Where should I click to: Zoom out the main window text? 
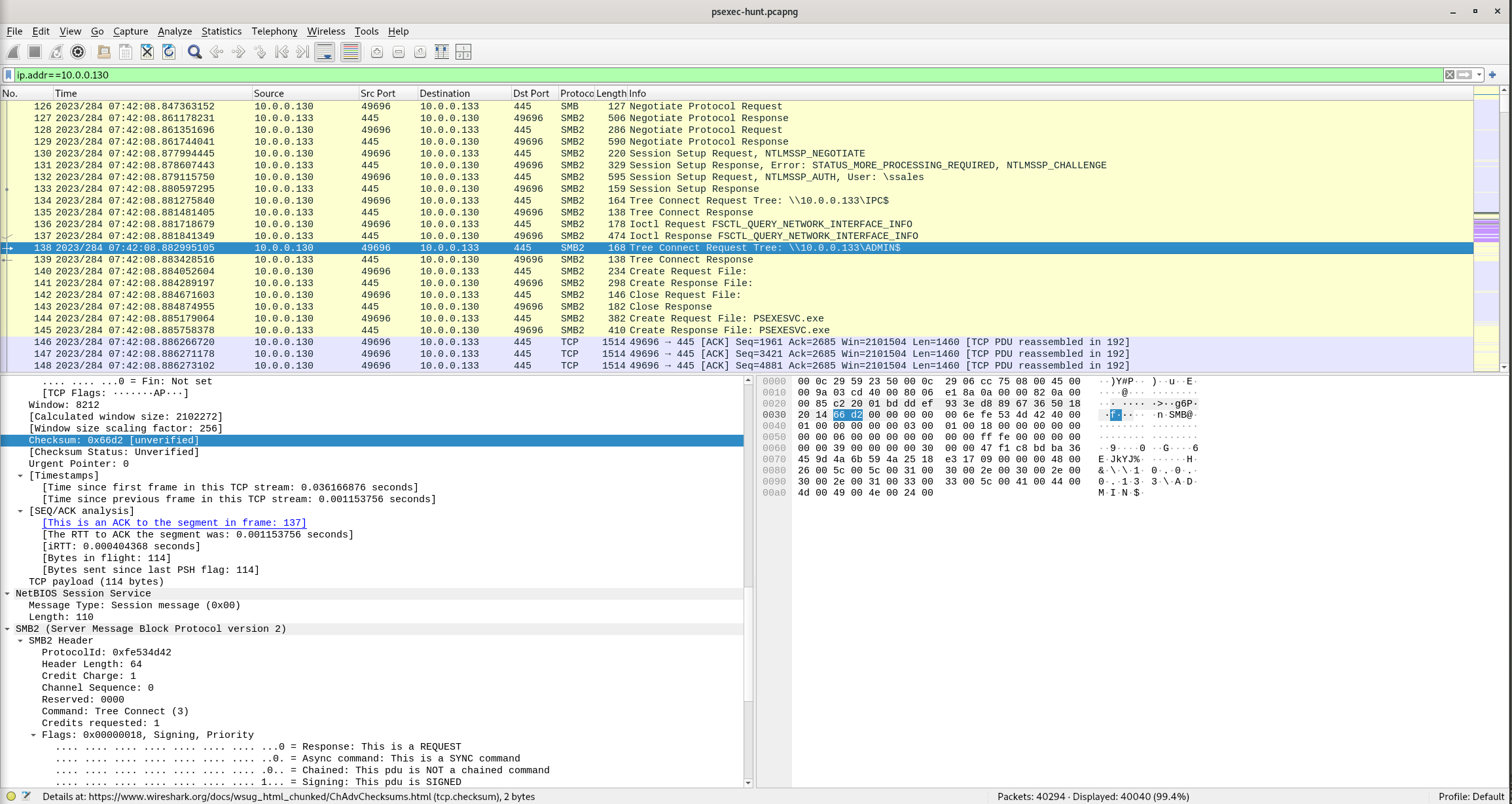click(399, 52)
